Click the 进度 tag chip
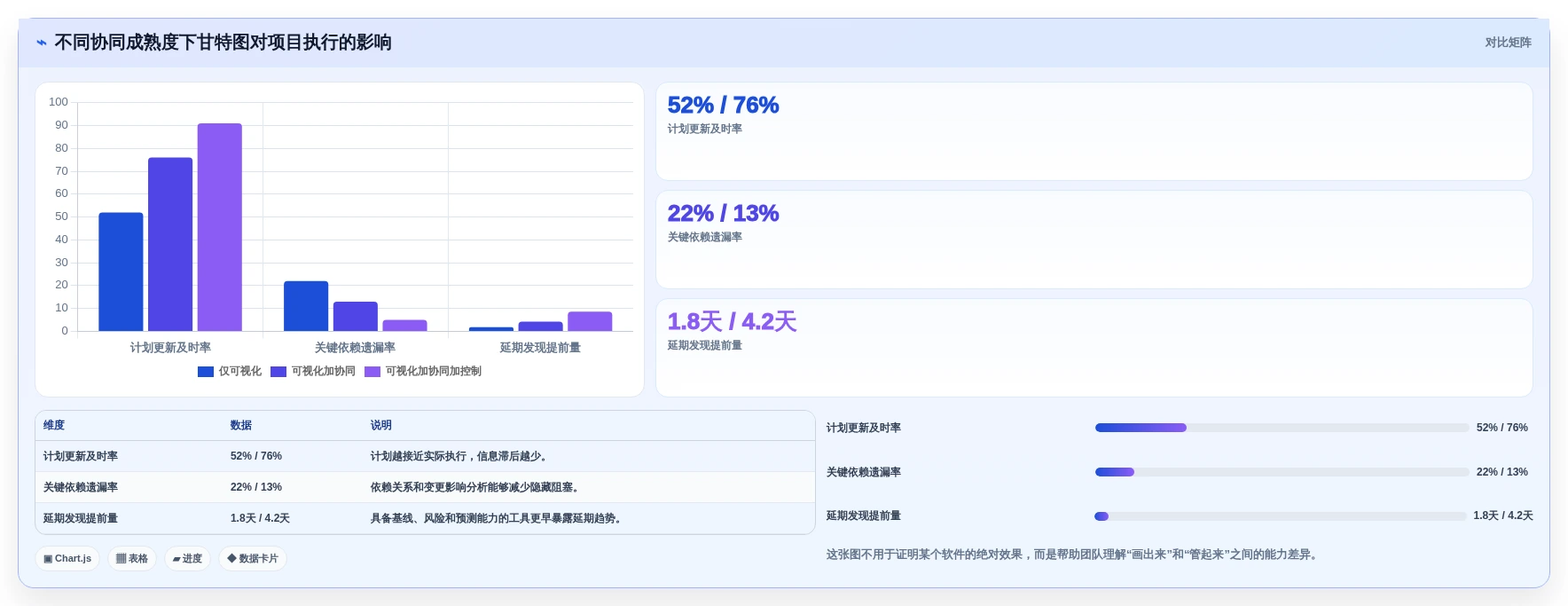Viewport: 1568px width, 606px height. [x=187, y=559]
